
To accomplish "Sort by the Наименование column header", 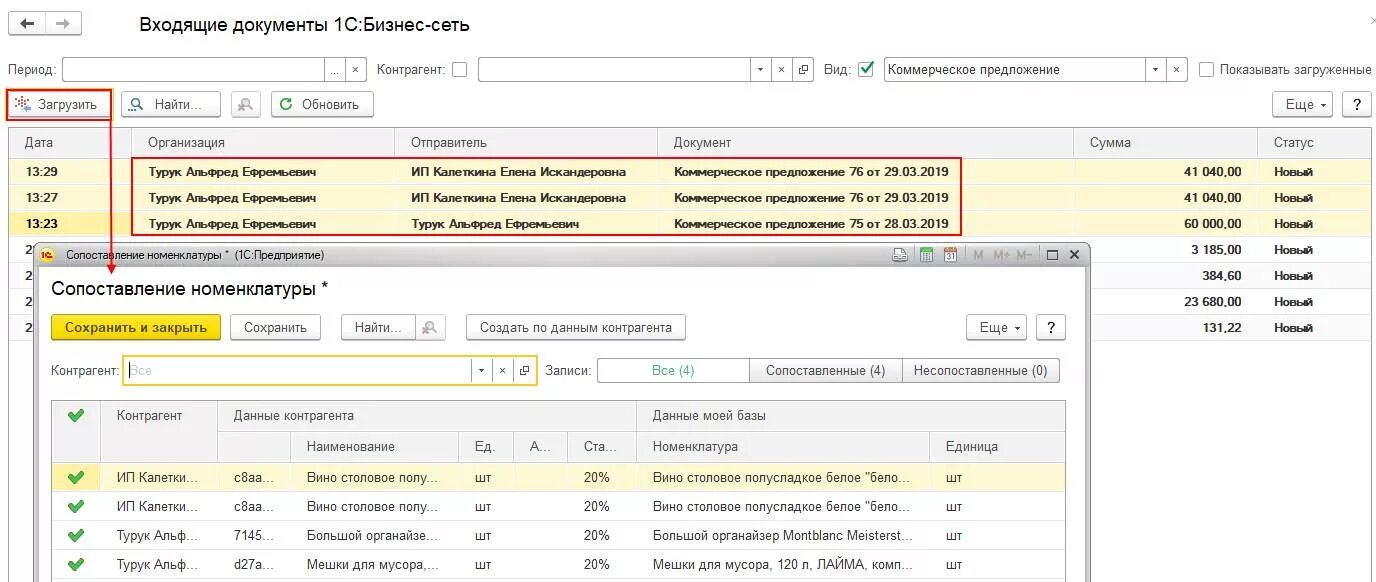I will 374,446.
